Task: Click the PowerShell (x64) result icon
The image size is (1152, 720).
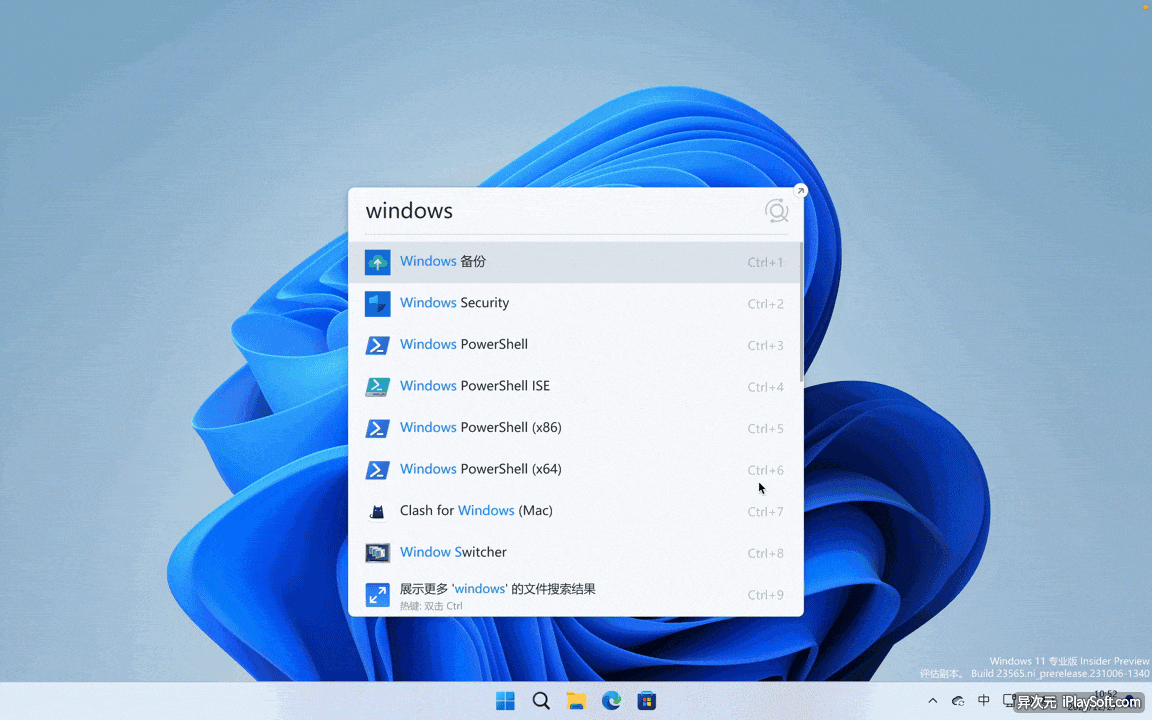Action: [378, 469]
